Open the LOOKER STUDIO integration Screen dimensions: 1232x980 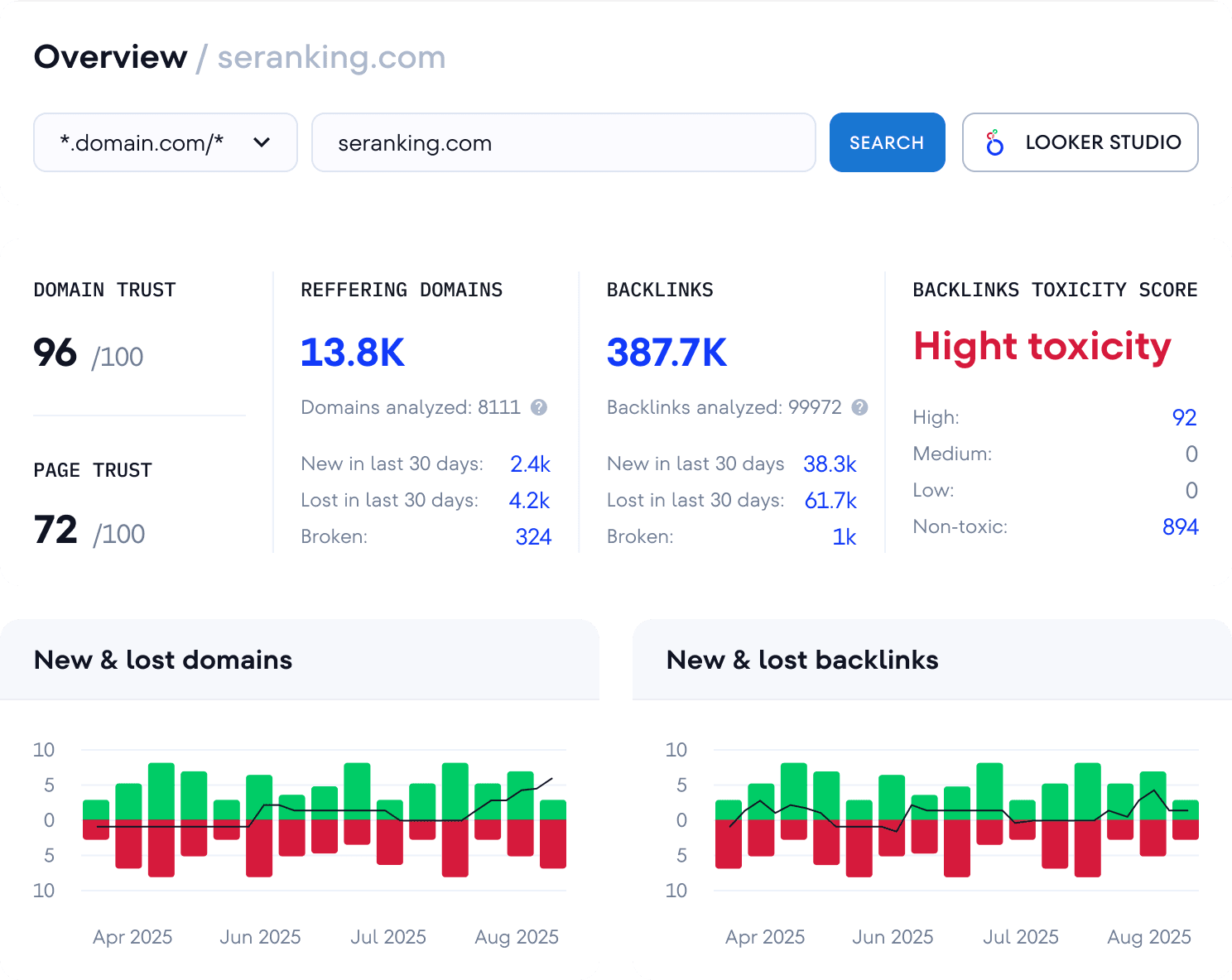[x=1080, y=142]
